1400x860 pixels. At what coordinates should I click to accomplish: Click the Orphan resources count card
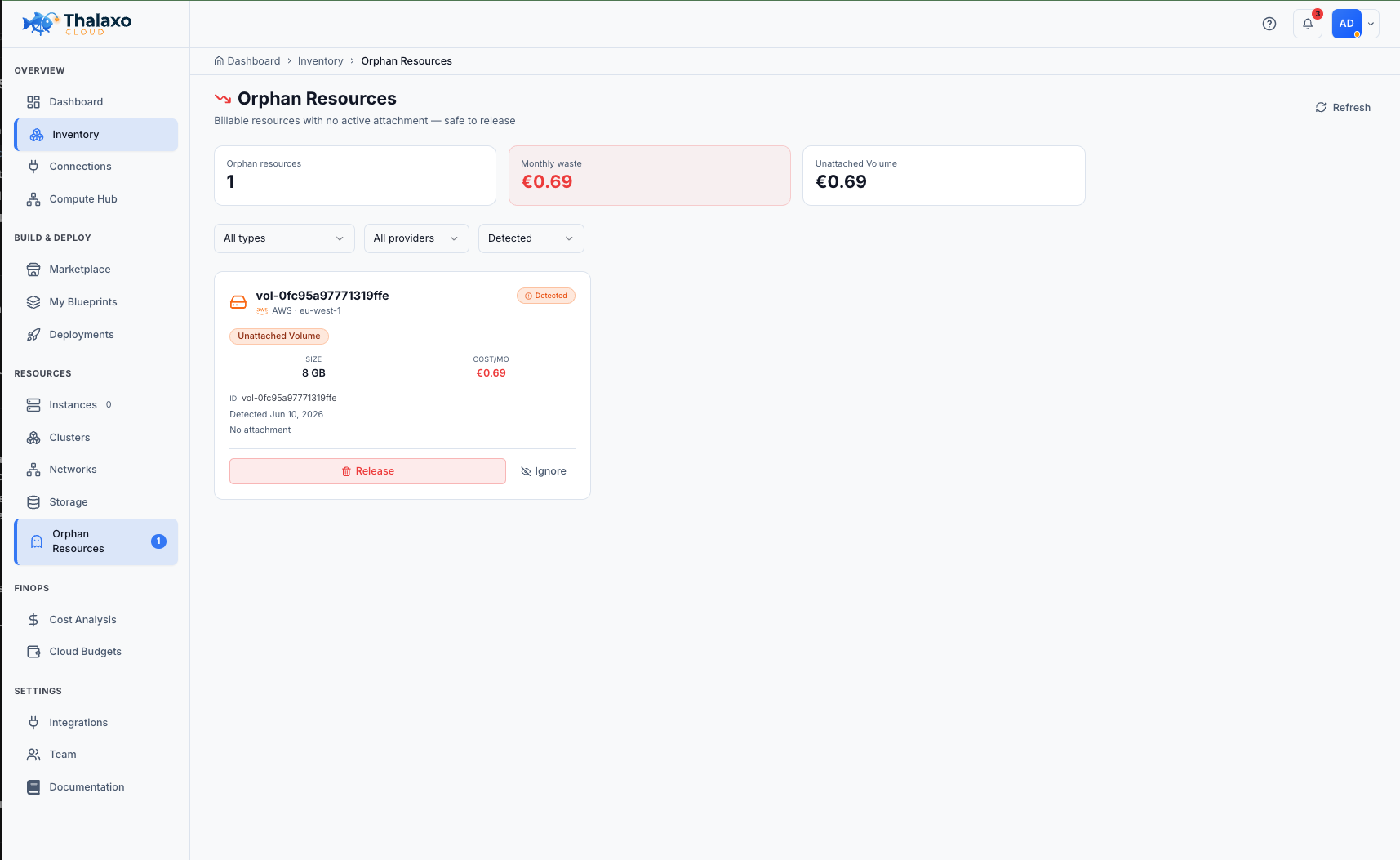point(355,176)
